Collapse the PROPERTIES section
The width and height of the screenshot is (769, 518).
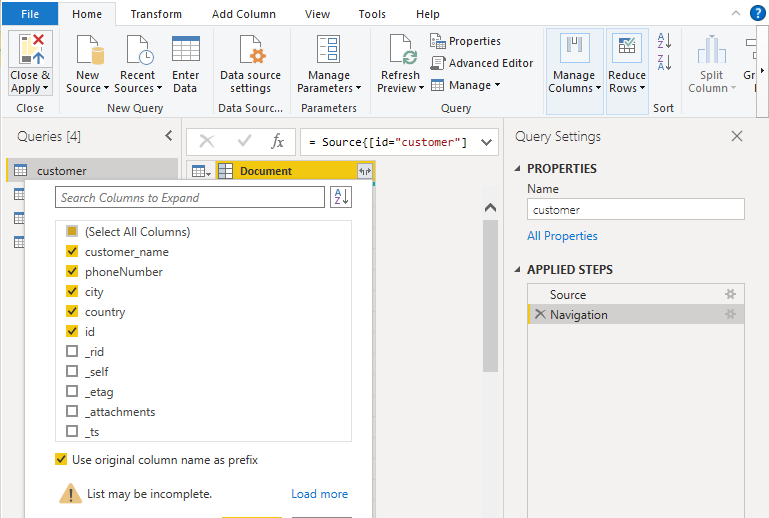[x=517, y=168]
